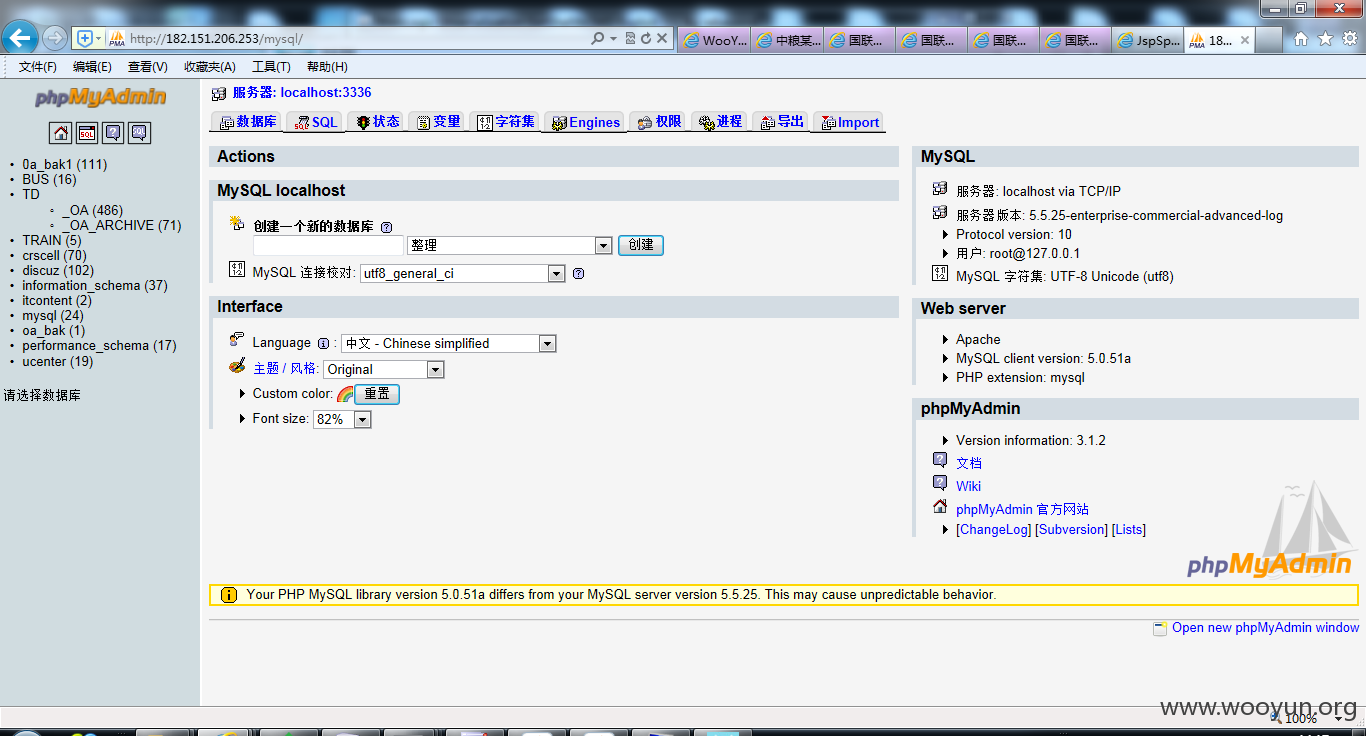Image resolution: width=1366 pixels, height=736 pixels.
Task: Switch to the SQL tab
Action: [315, 122]
